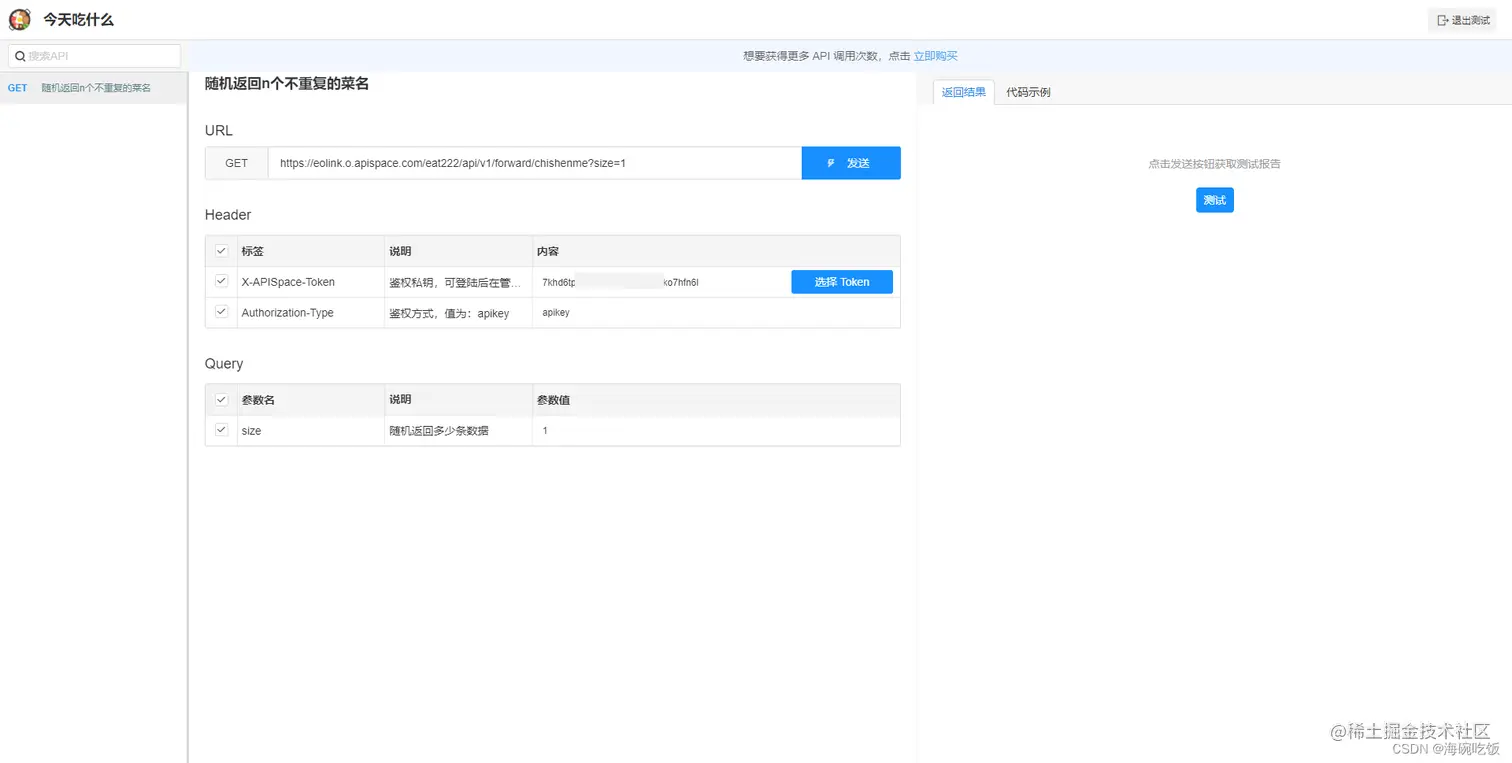The image size is (1512, 763).
Task: Click the 今天吃什么 logo icon
Action: click(19, 19)
